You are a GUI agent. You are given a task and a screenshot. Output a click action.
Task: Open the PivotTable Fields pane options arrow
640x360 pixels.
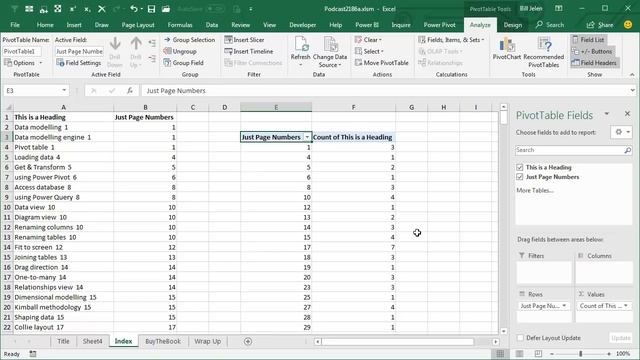[x=607, y=114]
